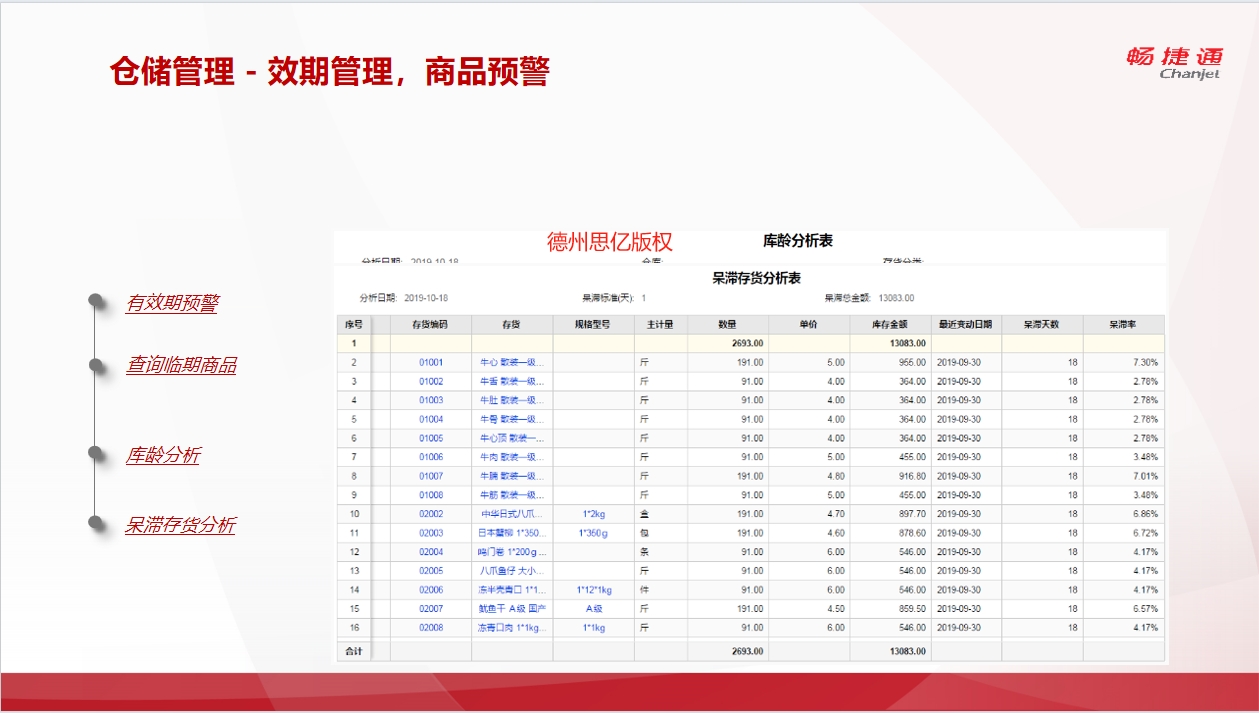Open inventory code 01001
Screen dimensions: 1259x713
point(431,362)
